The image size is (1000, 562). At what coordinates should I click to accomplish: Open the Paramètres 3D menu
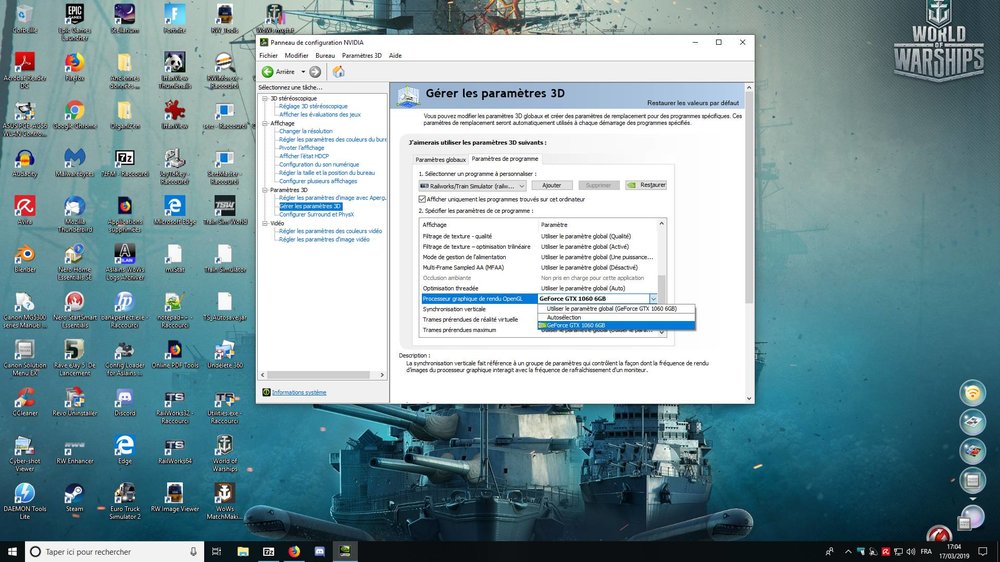pyautogui.click(x=362, y=55)
